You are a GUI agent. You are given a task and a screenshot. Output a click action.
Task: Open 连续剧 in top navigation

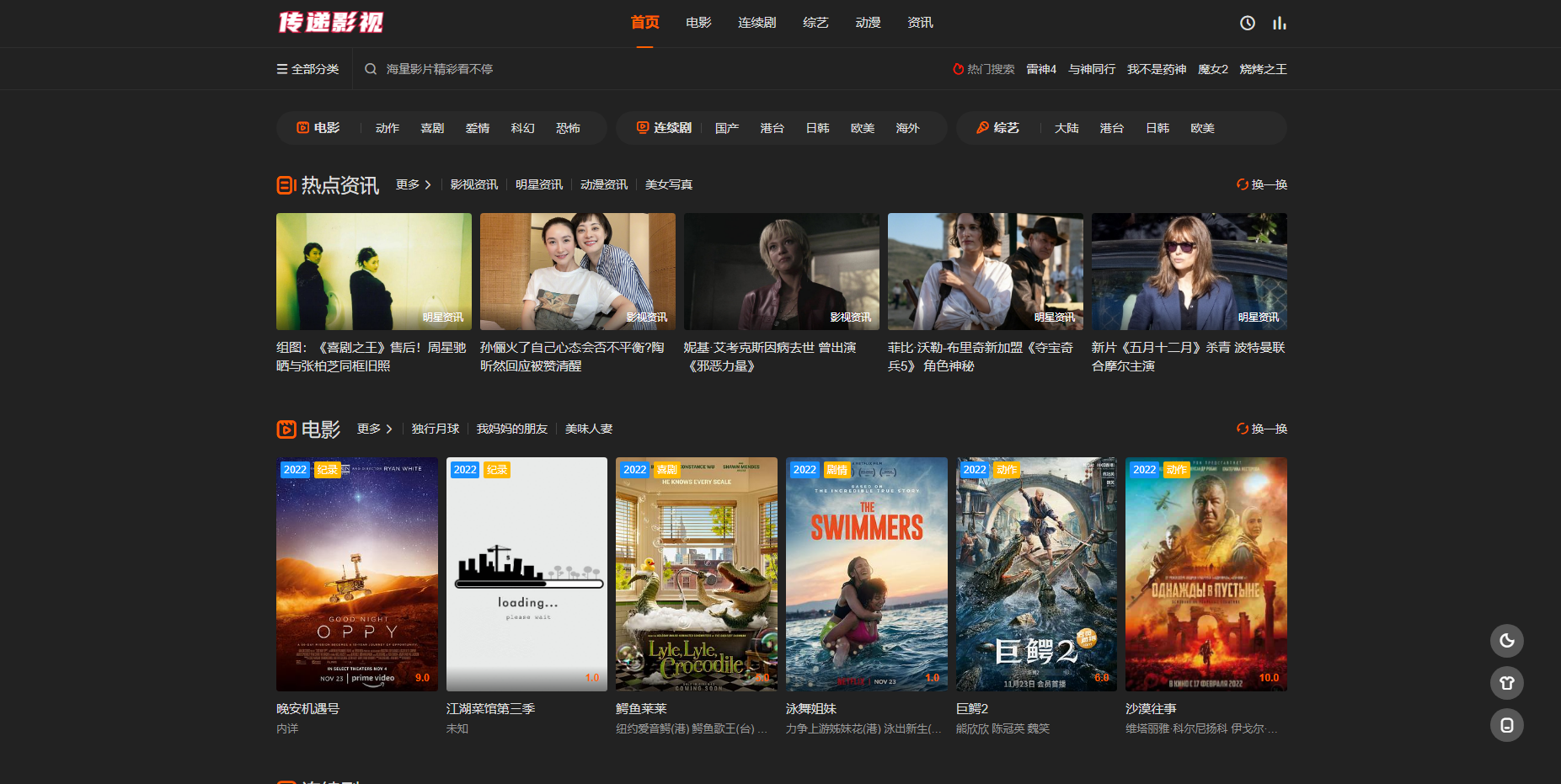[757, 23]
